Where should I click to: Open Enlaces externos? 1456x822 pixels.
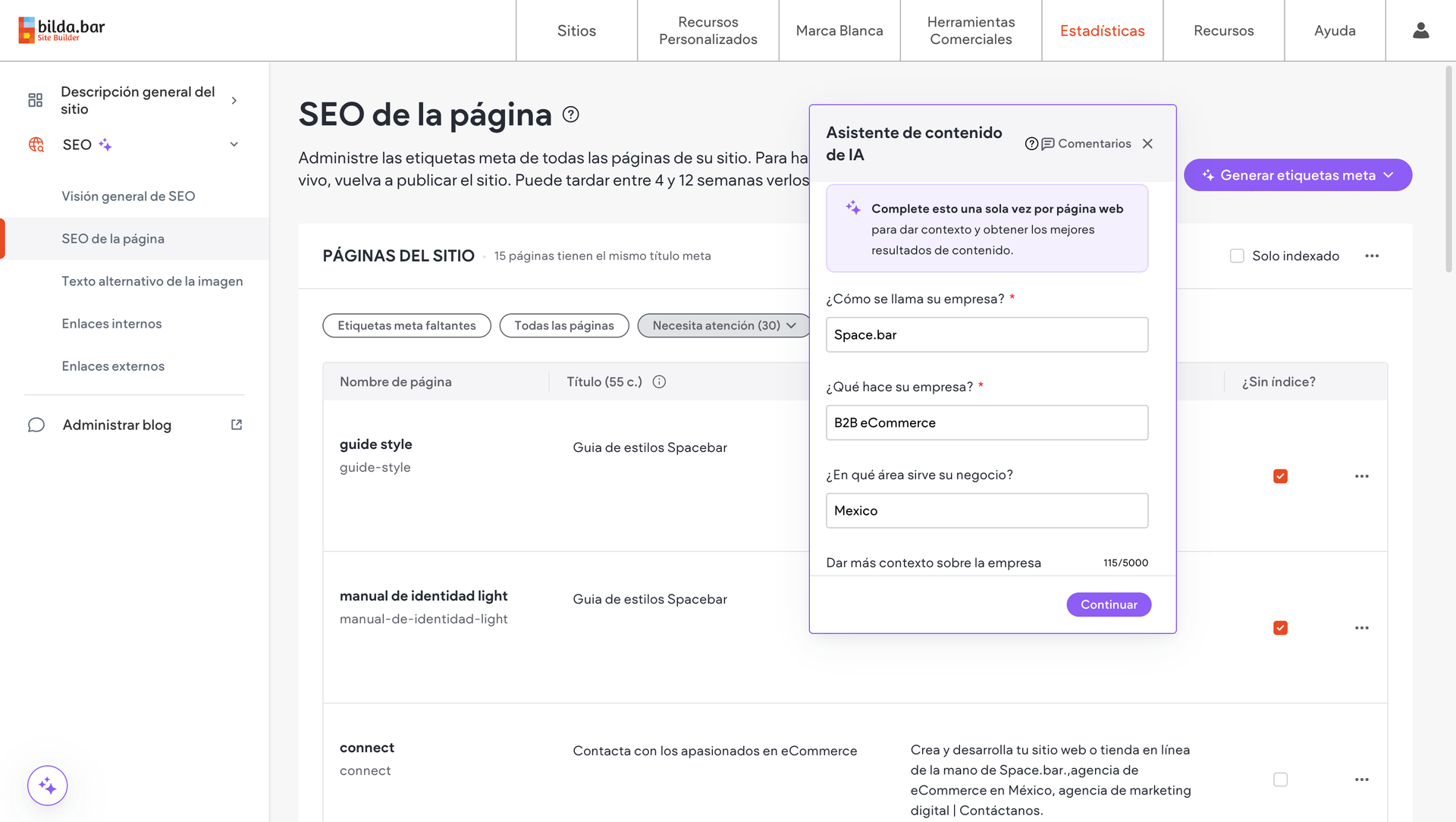113,366
